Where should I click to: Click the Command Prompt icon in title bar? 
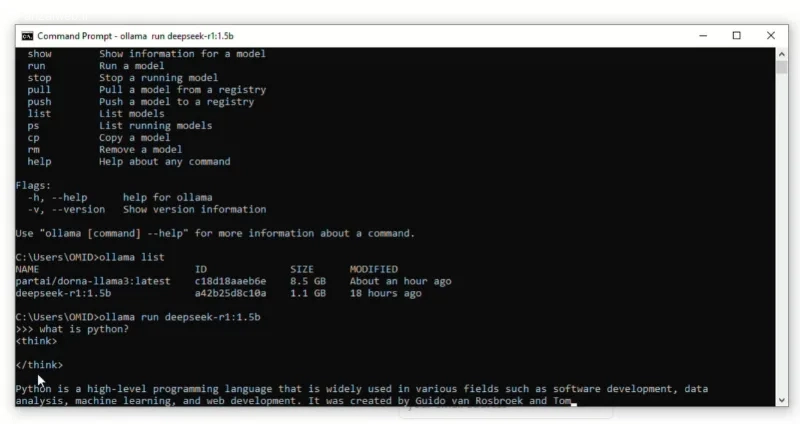point(27,36)
